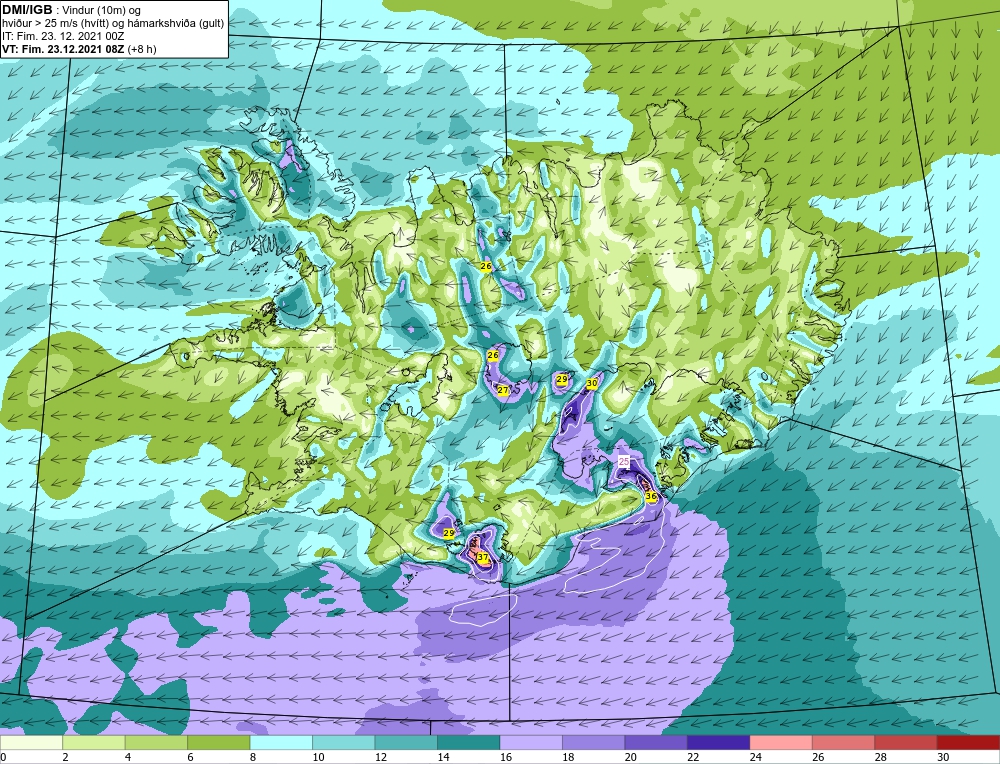Pick the 20–22 m/s violet legend swatch
Image resolution: width=1000 pixels, height=764 pixels.
[x=656, y=742]
